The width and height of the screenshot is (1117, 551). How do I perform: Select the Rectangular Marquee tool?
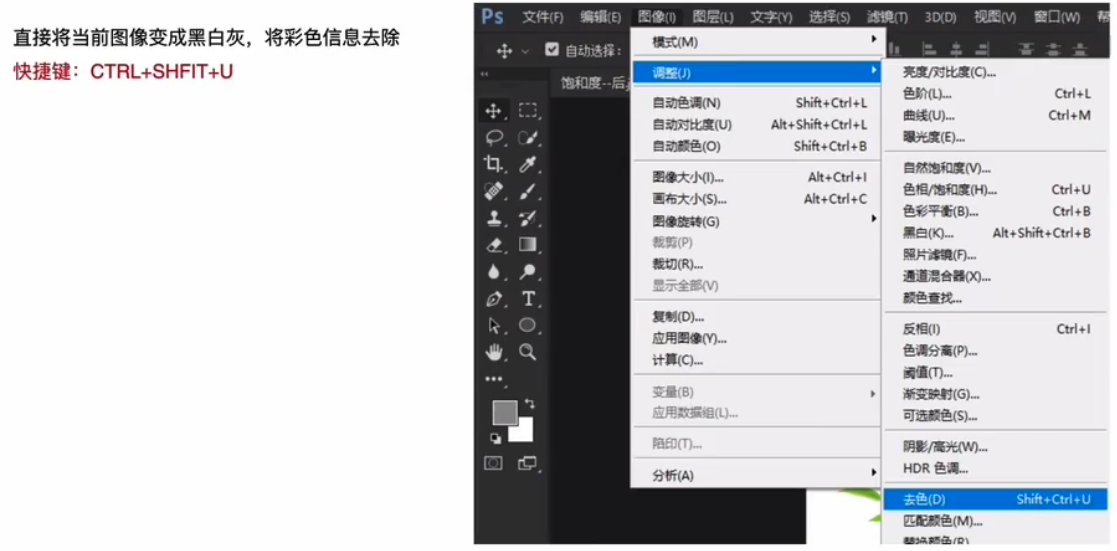528,111
